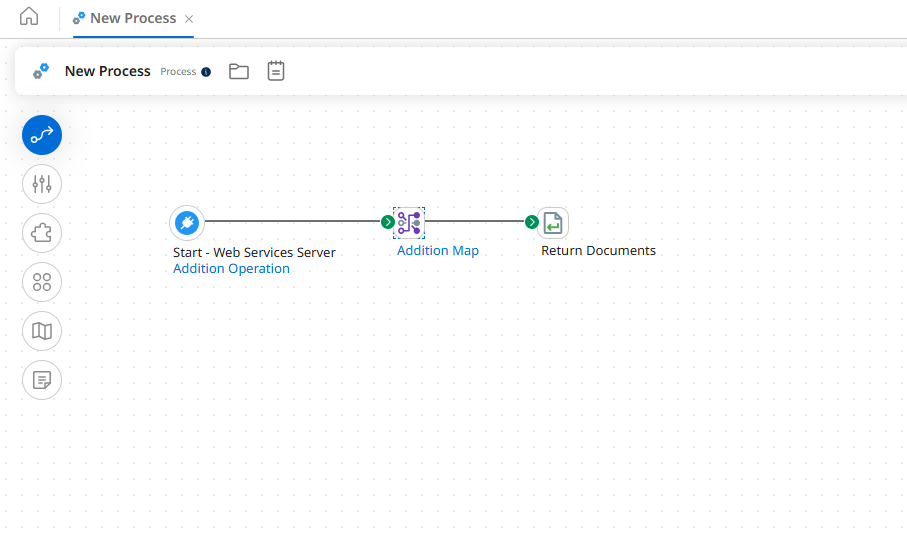Viewport: 907px width, 536px height.
Task: Open the Addition Operation link
Action: (231, 269)
